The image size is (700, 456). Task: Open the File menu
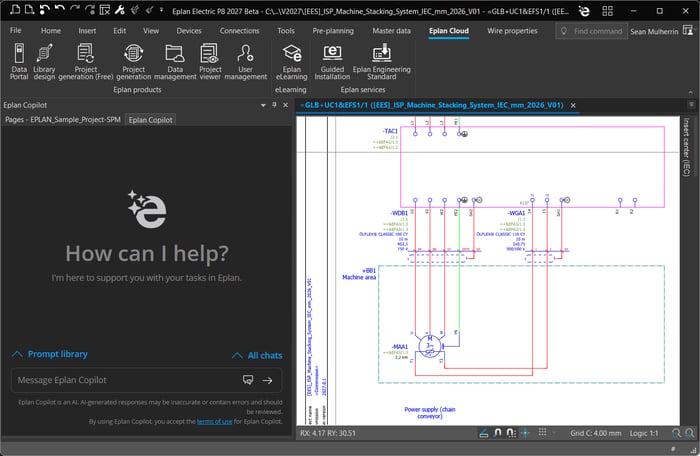tap(16, 30)
